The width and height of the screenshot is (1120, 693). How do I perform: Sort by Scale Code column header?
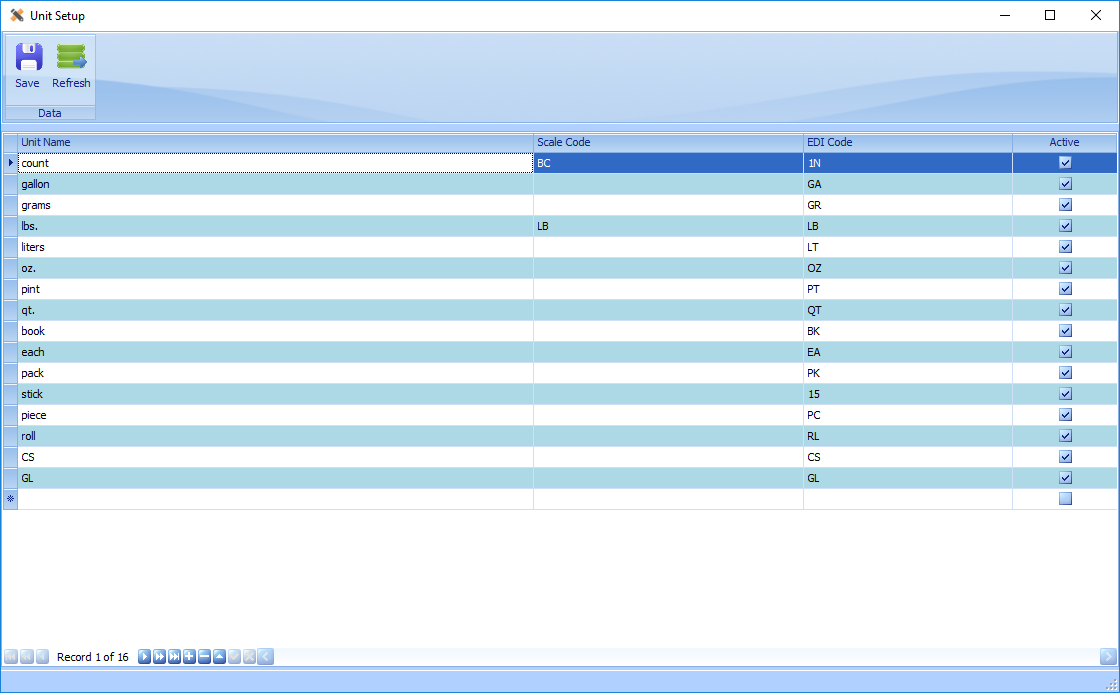coord(667,142)
